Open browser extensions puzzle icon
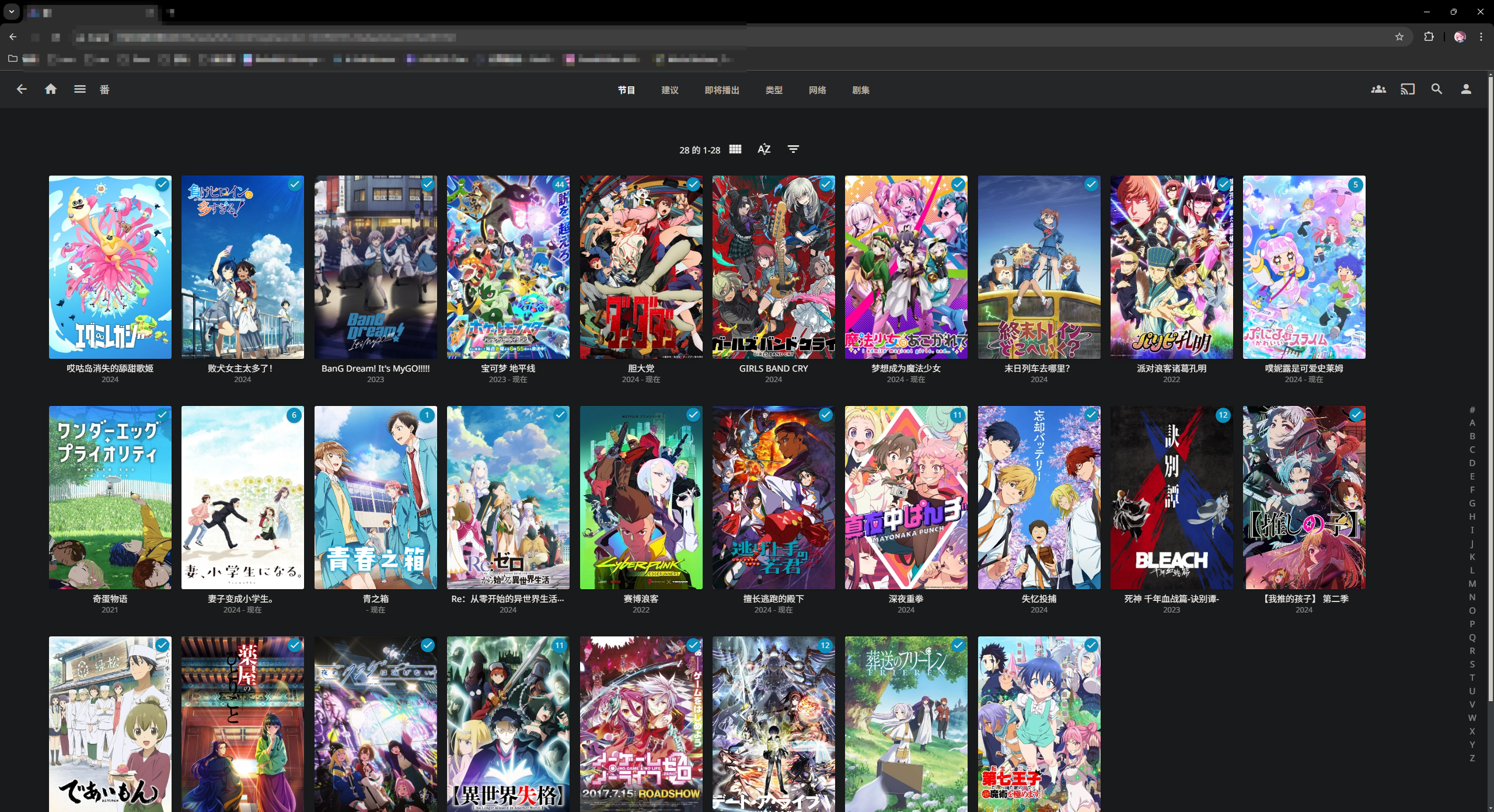 coord(1429,37)
